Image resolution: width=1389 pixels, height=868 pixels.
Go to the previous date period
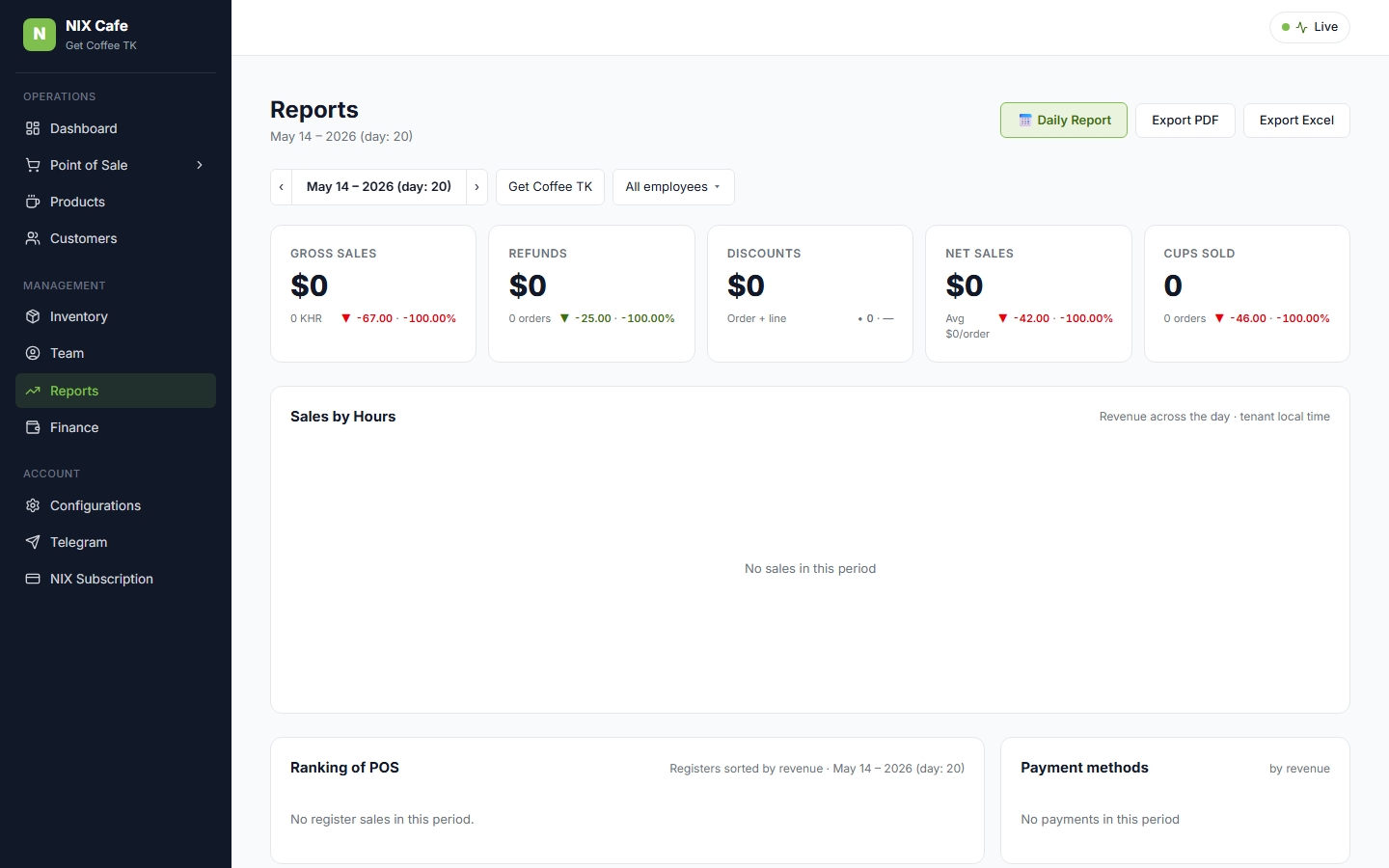282,187
